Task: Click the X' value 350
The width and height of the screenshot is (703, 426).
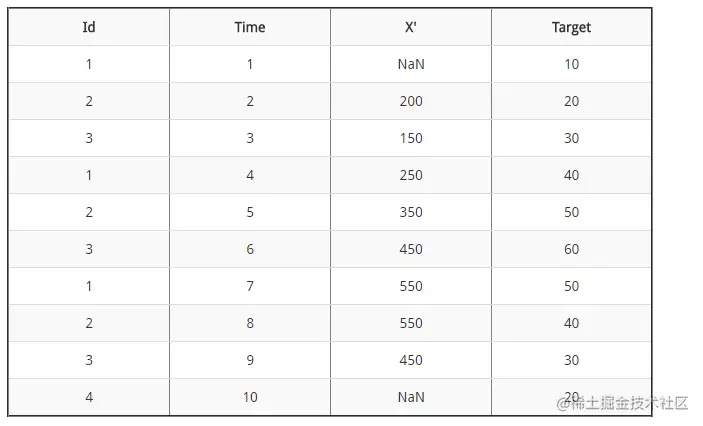Action: coord(410,212)
